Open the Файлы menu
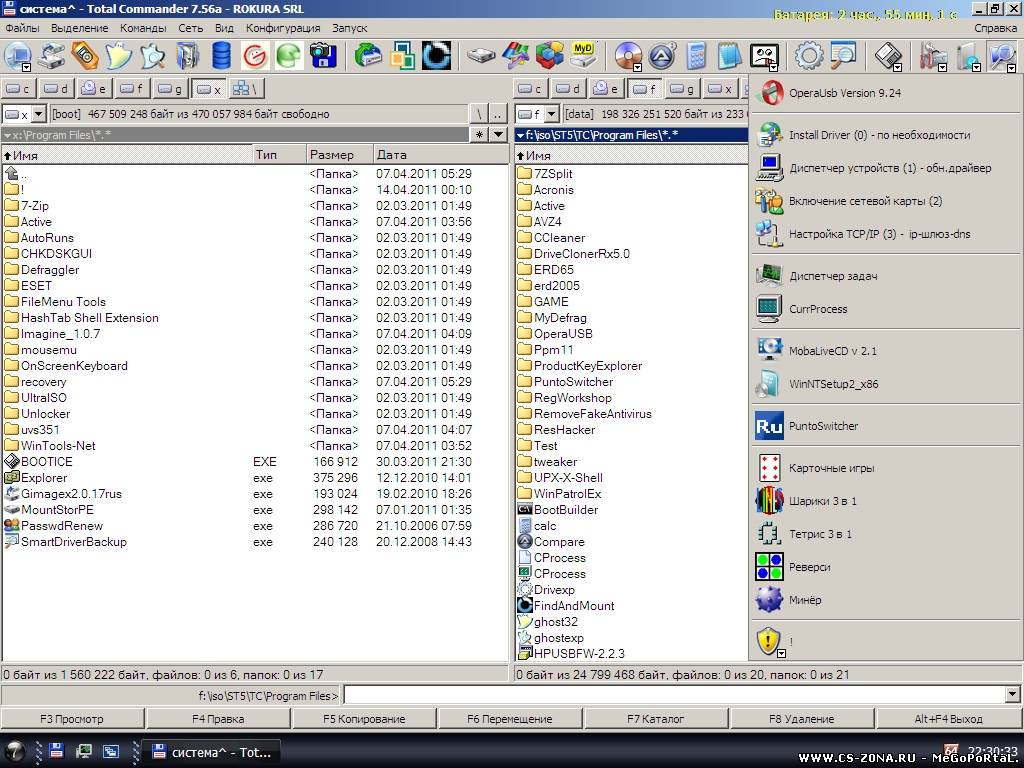The width and height of the screenshot is (1024, 768). 22,28
